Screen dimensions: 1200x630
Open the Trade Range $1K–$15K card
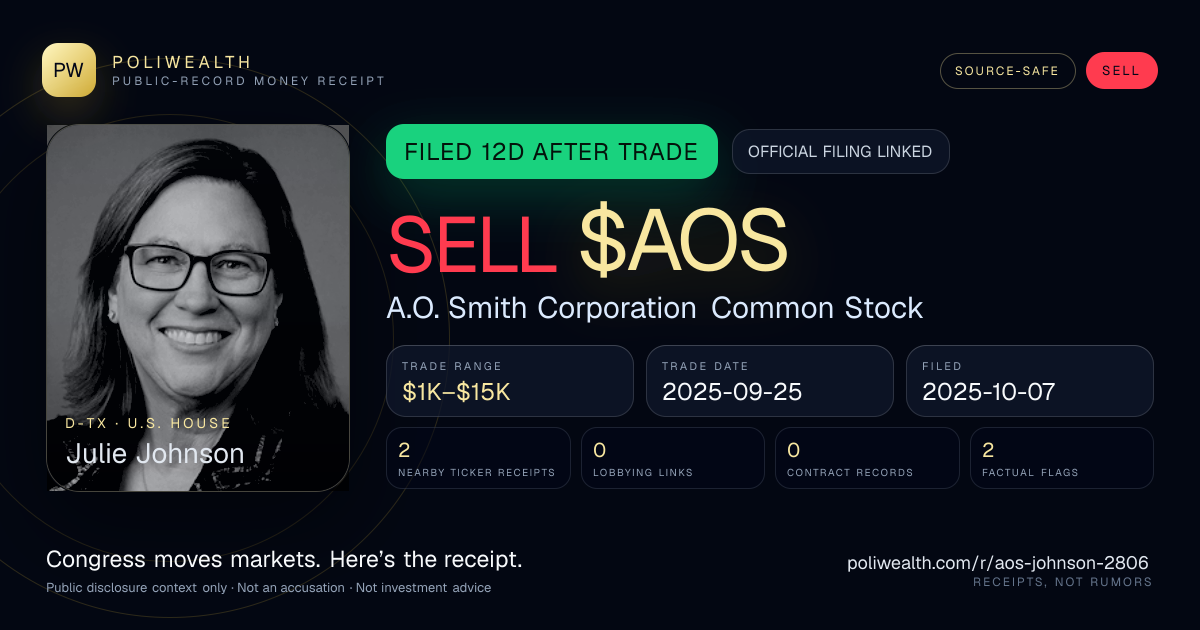click(510, 381)
